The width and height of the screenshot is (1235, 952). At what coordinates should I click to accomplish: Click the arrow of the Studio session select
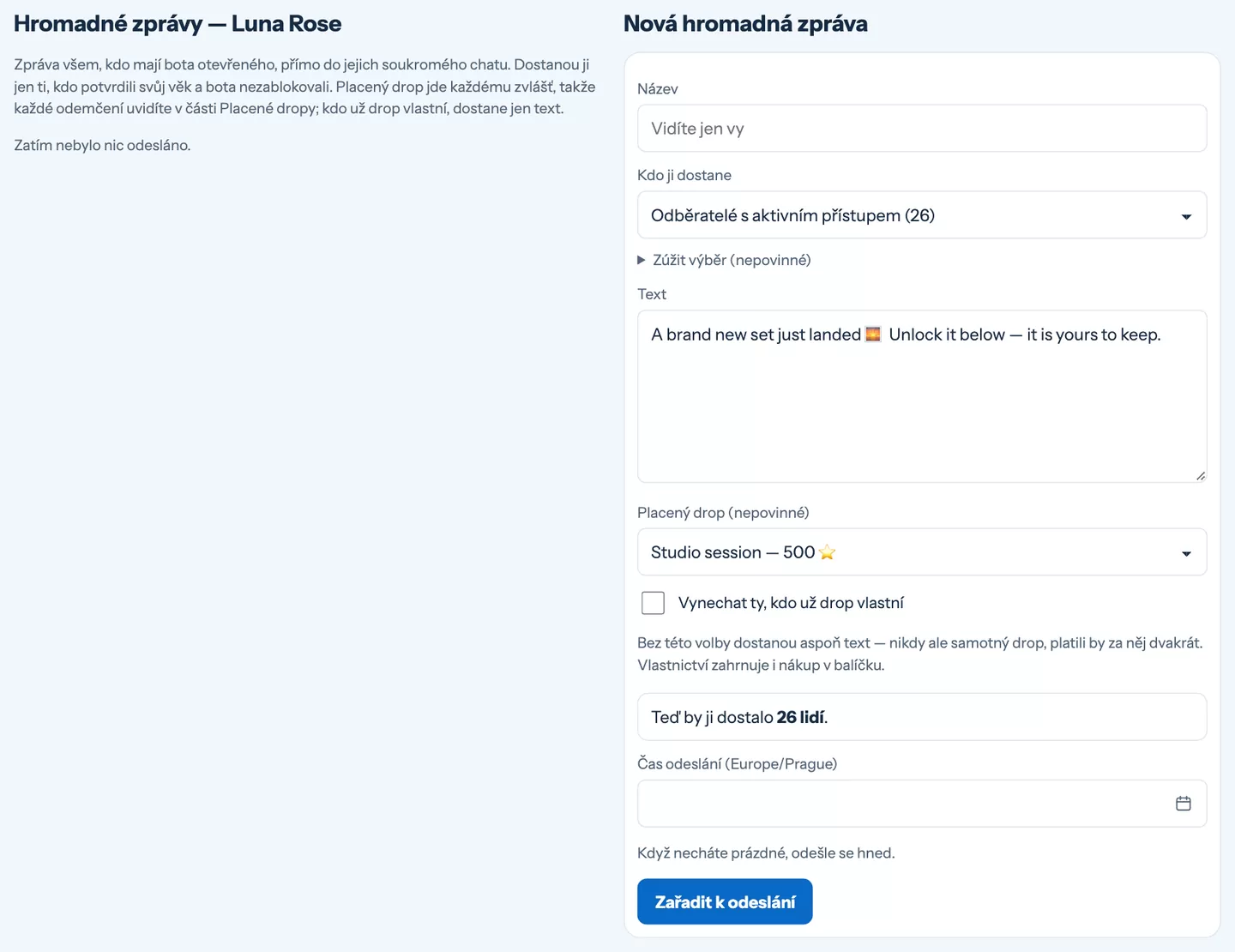[1186, 554]
